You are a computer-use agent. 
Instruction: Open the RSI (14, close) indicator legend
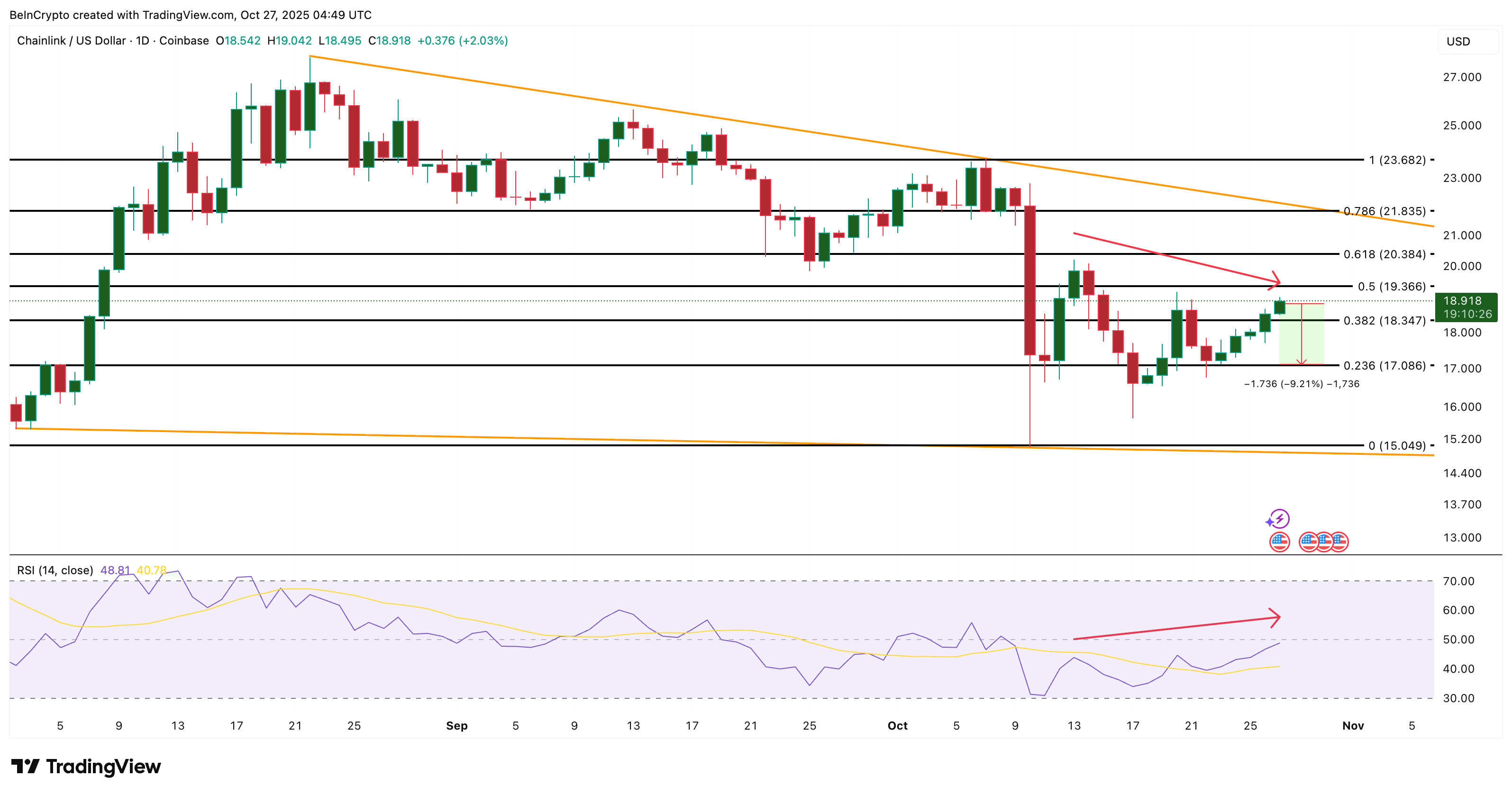(55, 570)
